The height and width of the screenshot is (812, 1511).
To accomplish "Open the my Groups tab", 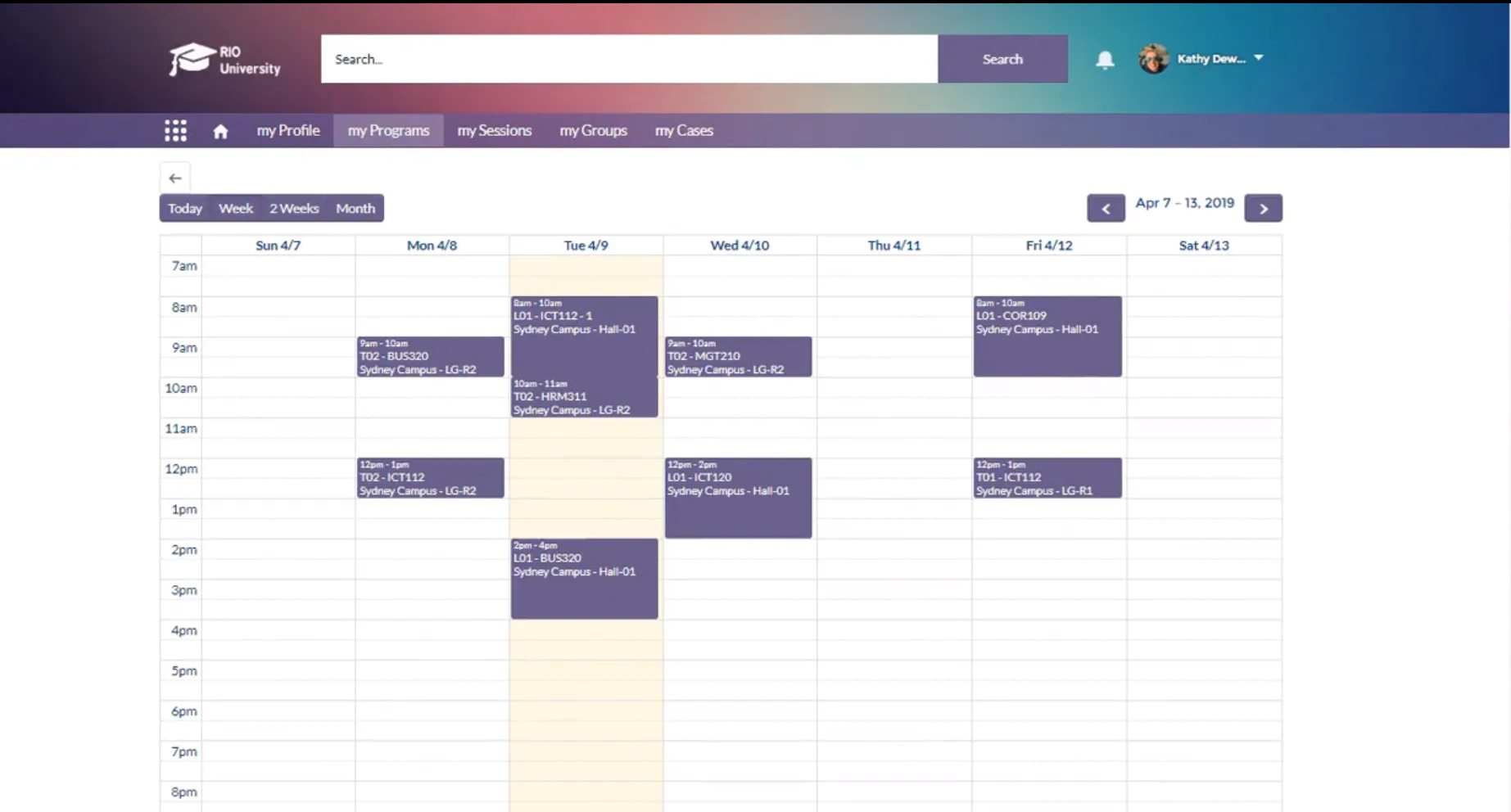I will click(x=593, y=131).
